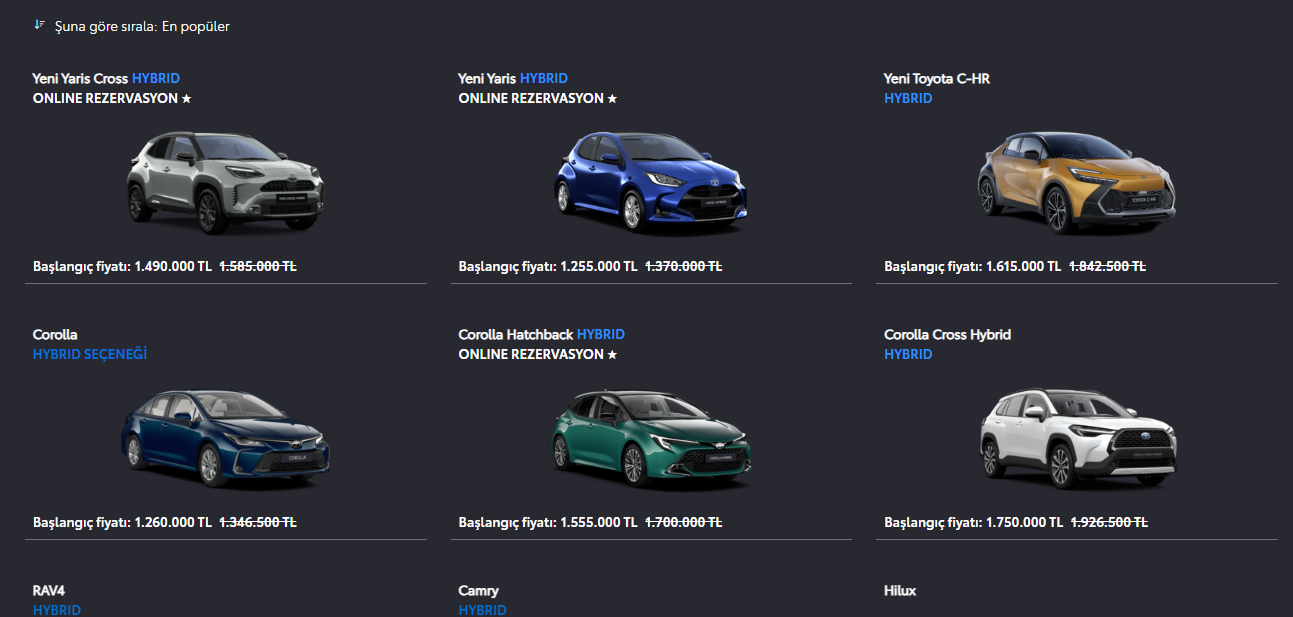Open the white Corolla Cross Hybrid image
The height and width of the screenshot is (617, 1293).
coord(1077,439)
